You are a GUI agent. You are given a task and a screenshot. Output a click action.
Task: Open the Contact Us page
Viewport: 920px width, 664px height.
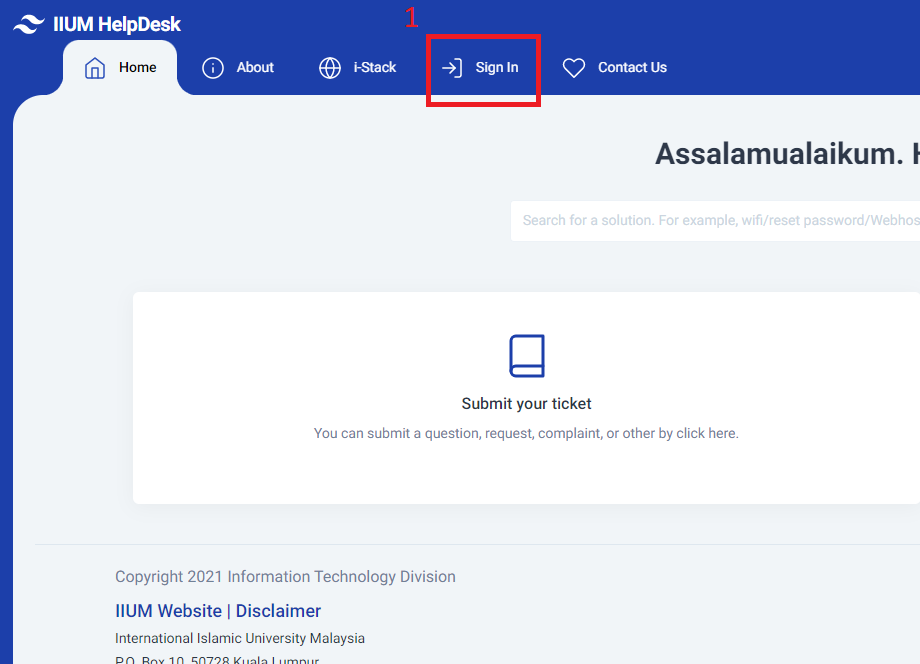pyautogui.click(x=632, y=68)
